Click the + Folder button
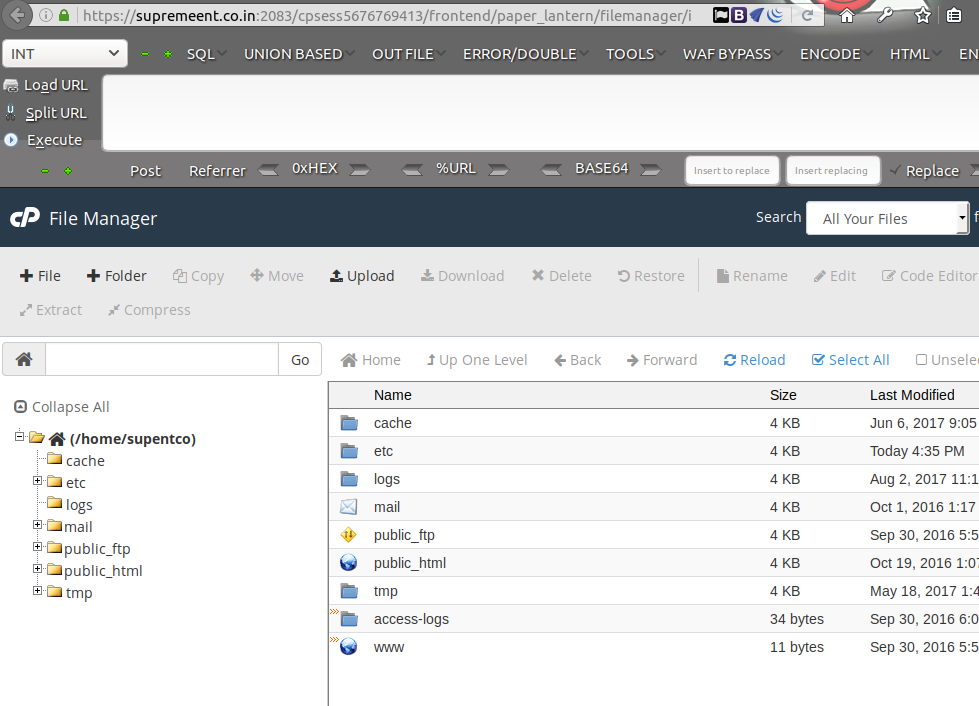The width and height of the screenshot is (979, 706). [x=117, y=276]
